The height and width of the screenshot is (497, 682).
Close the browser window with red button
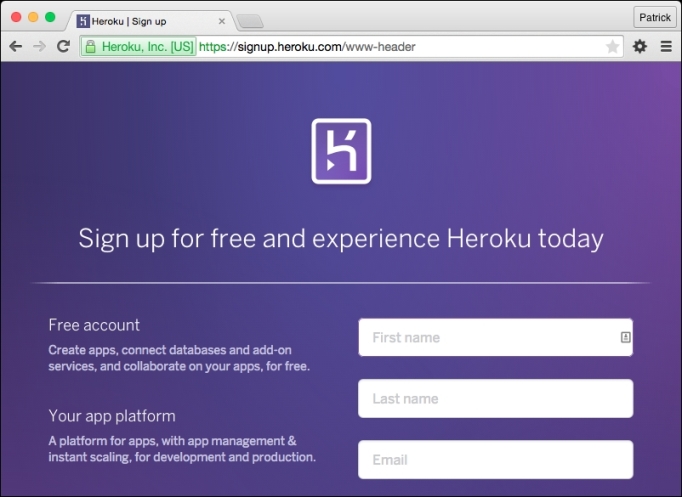16,17
